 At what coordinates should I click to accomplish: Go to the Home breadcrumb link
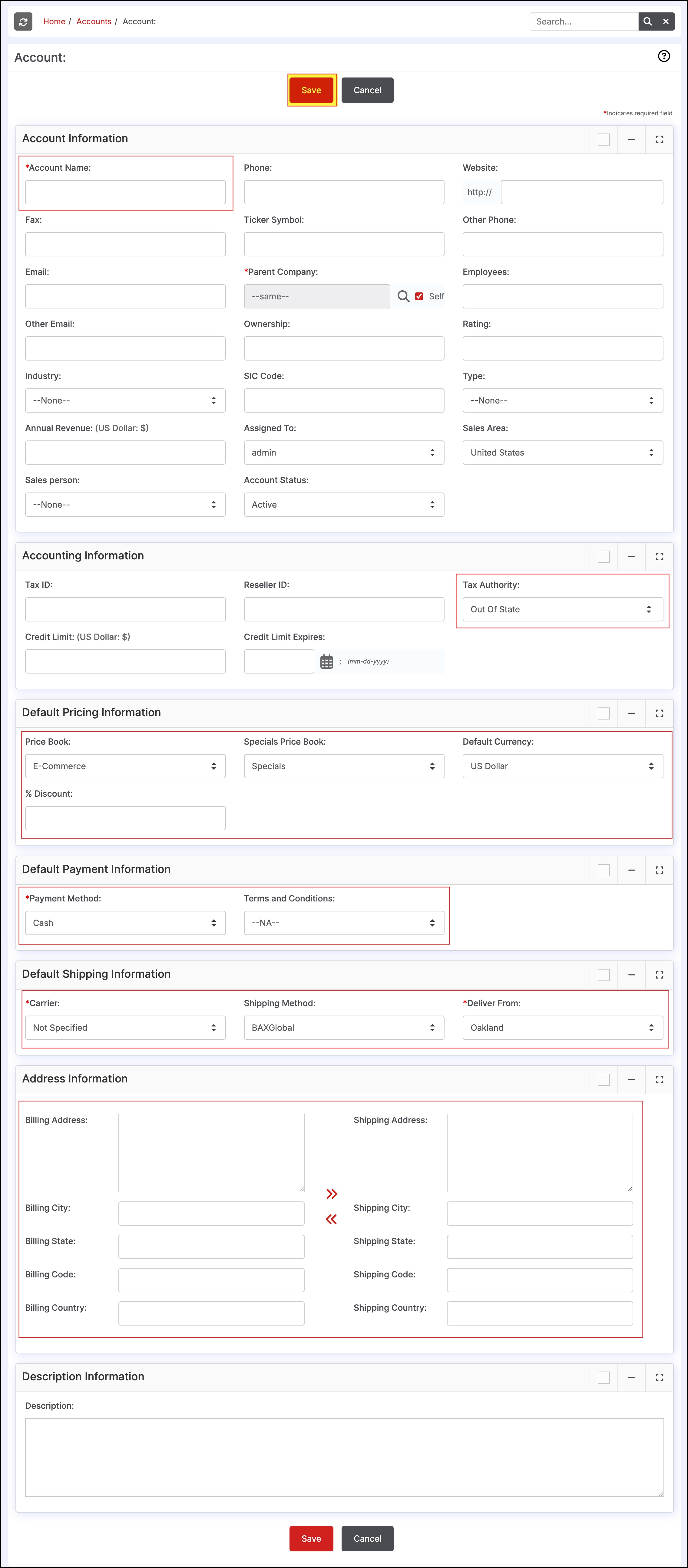[54, 21]
